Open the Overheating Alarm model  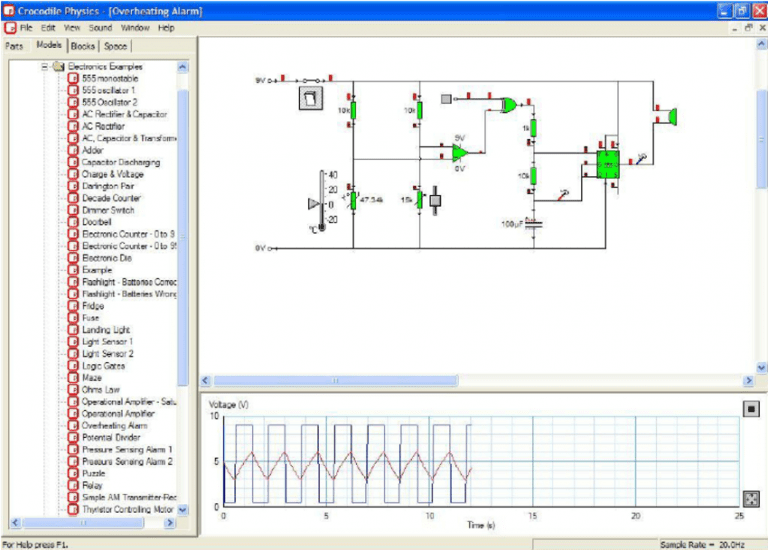click(114, 426)
